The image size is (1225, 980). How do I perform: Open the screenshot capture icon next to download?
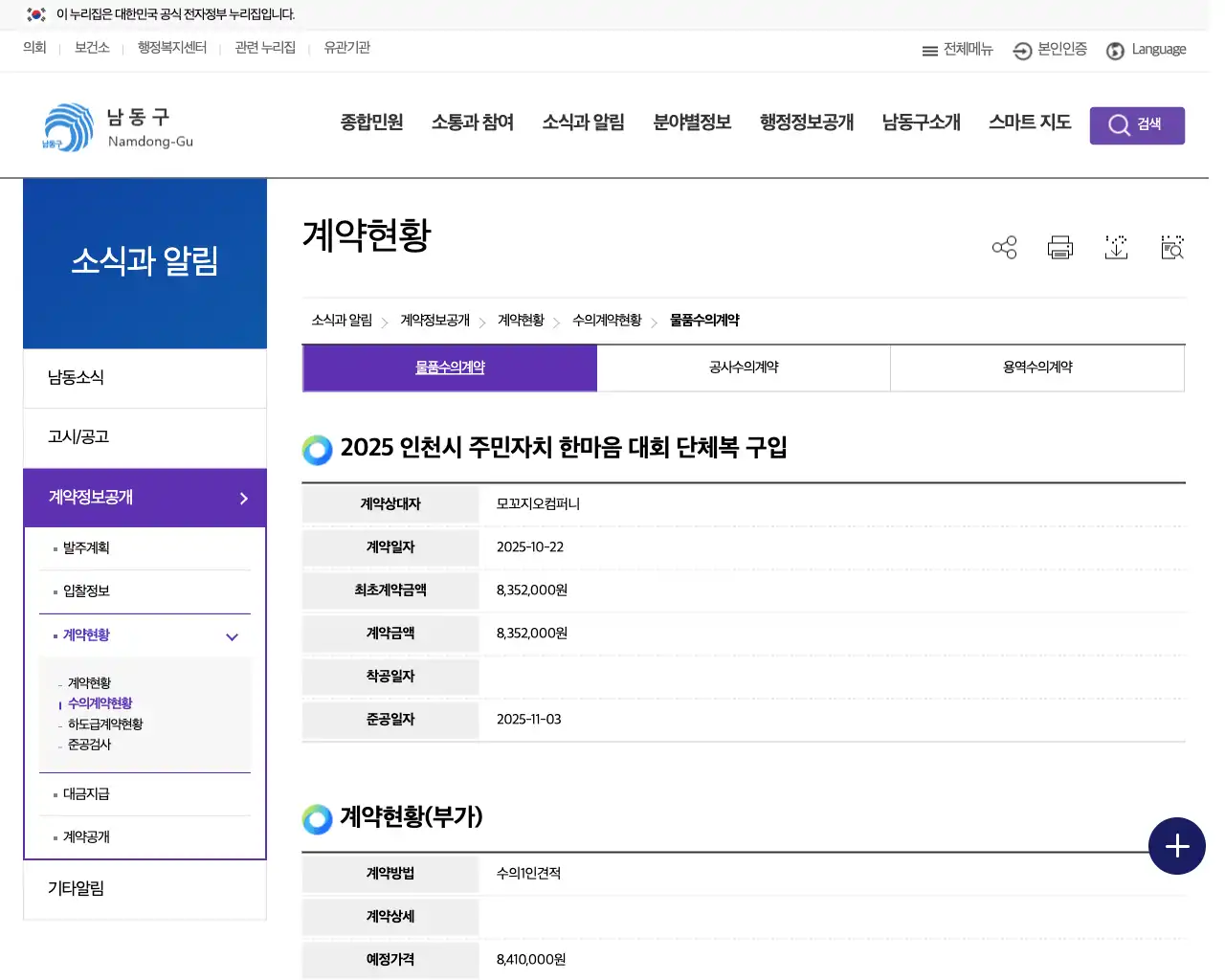pos(1171,247)
